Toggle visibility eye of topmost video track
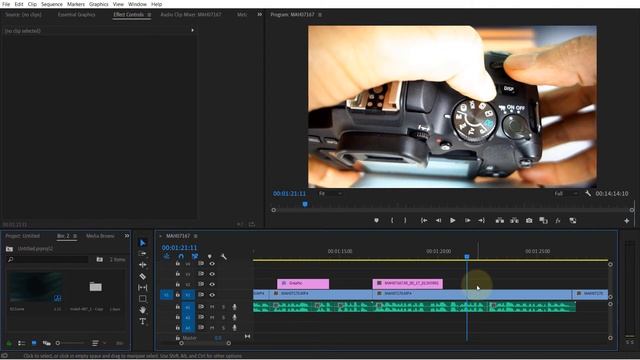 click(212, 264)
